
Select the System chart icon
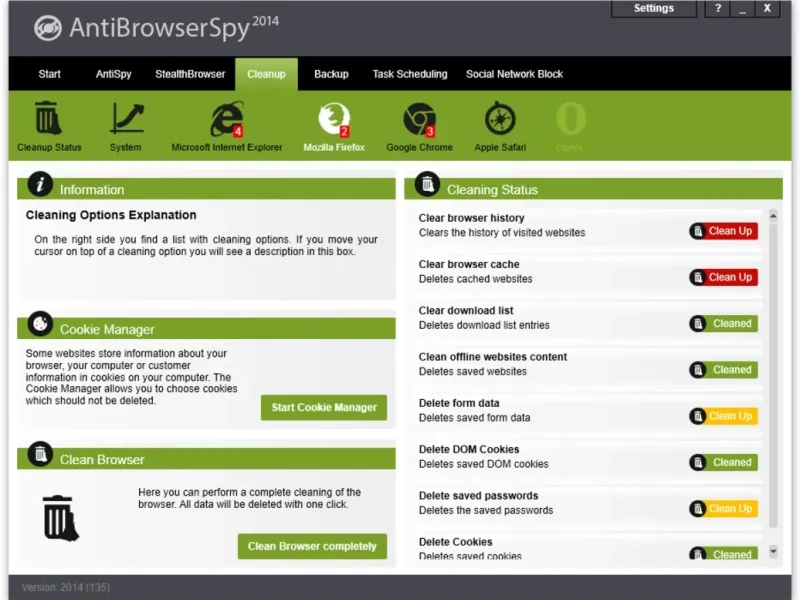pyautogui.click(x=127, y=118)
